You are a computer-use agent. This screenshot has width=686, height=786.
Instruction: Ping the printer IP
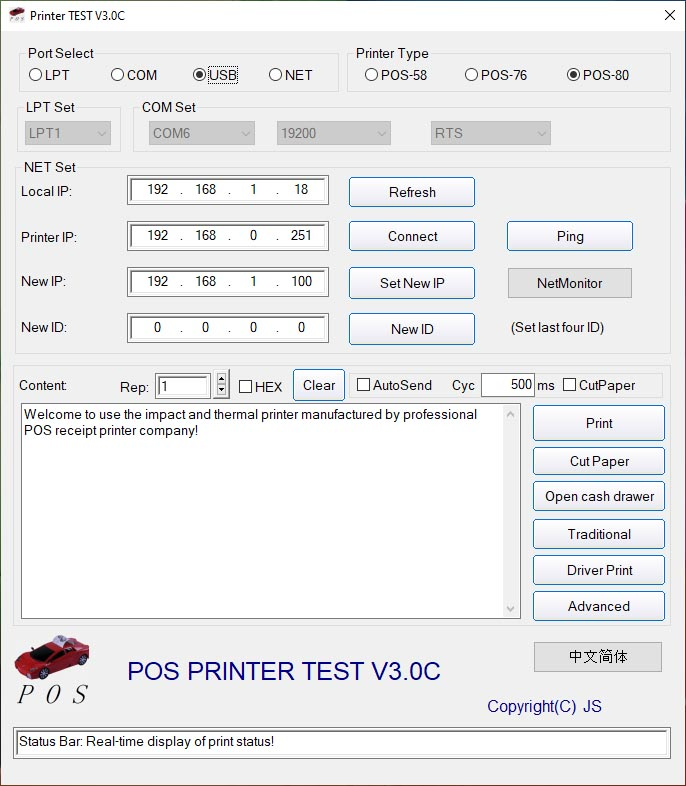click(570, 236)
